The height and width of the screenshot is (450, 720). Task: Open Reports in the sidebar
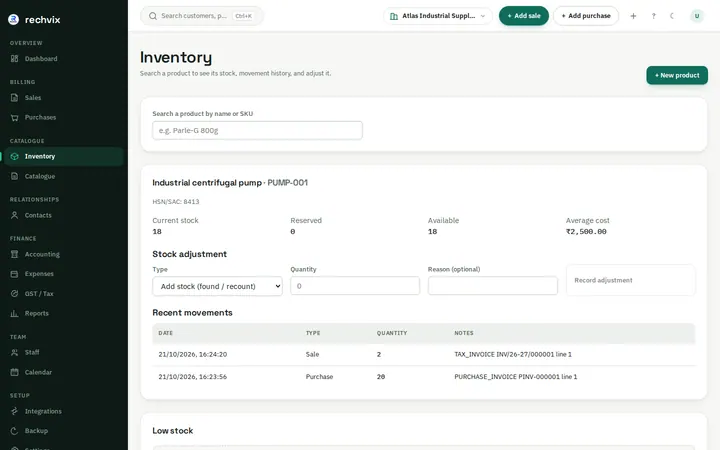tap(62, 314)
